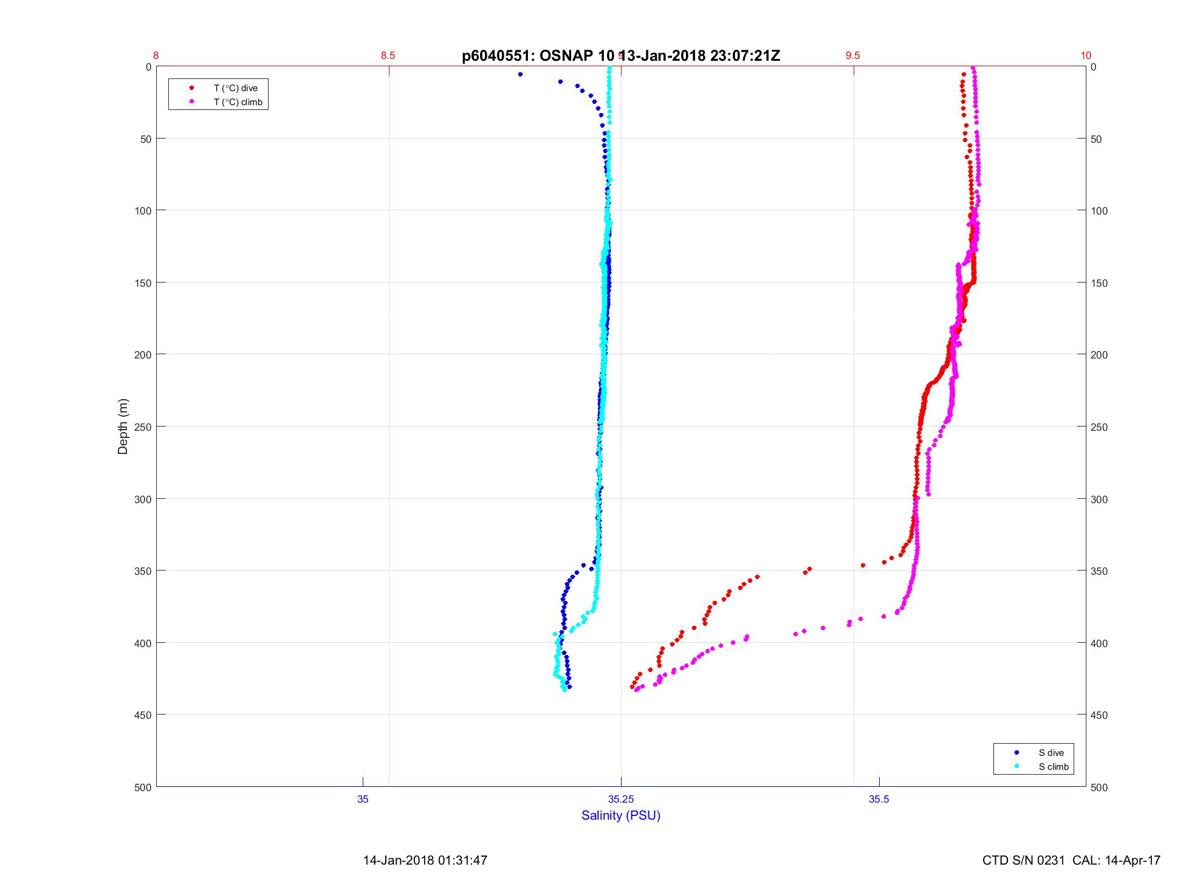
Task: Click the right-axis depth tick 100
Action: [1100, 211]
